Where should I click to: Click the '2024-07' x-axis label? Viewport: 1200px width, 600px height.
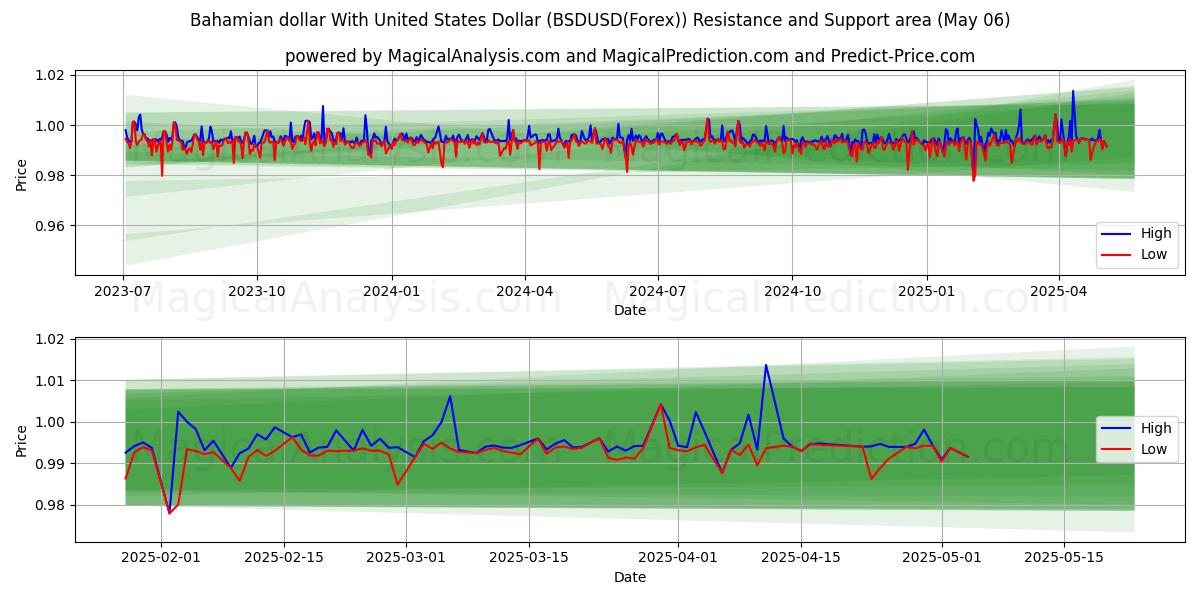point(658,291)
